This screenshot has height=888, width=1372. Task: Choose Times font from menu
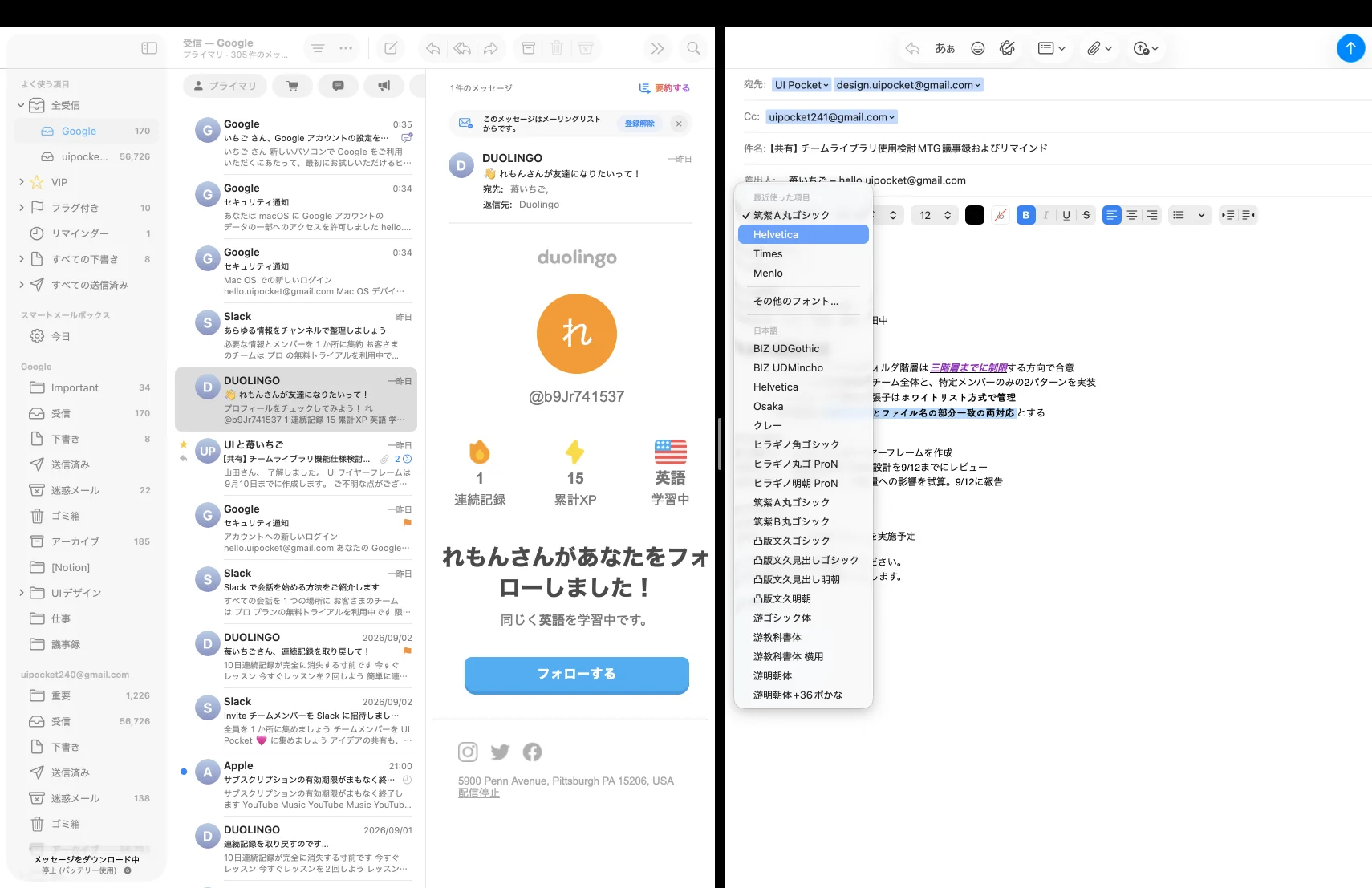click(x=803, y=253)
